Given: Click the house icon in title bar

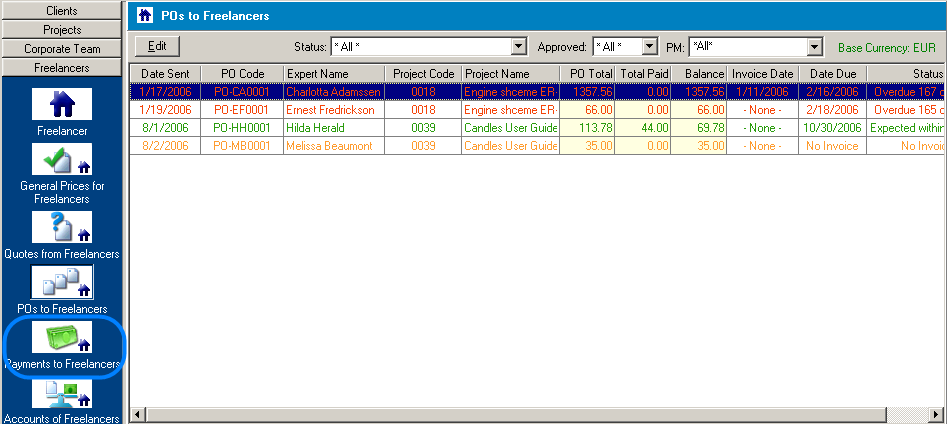Looking at the screenshot, I should point(145,16).
